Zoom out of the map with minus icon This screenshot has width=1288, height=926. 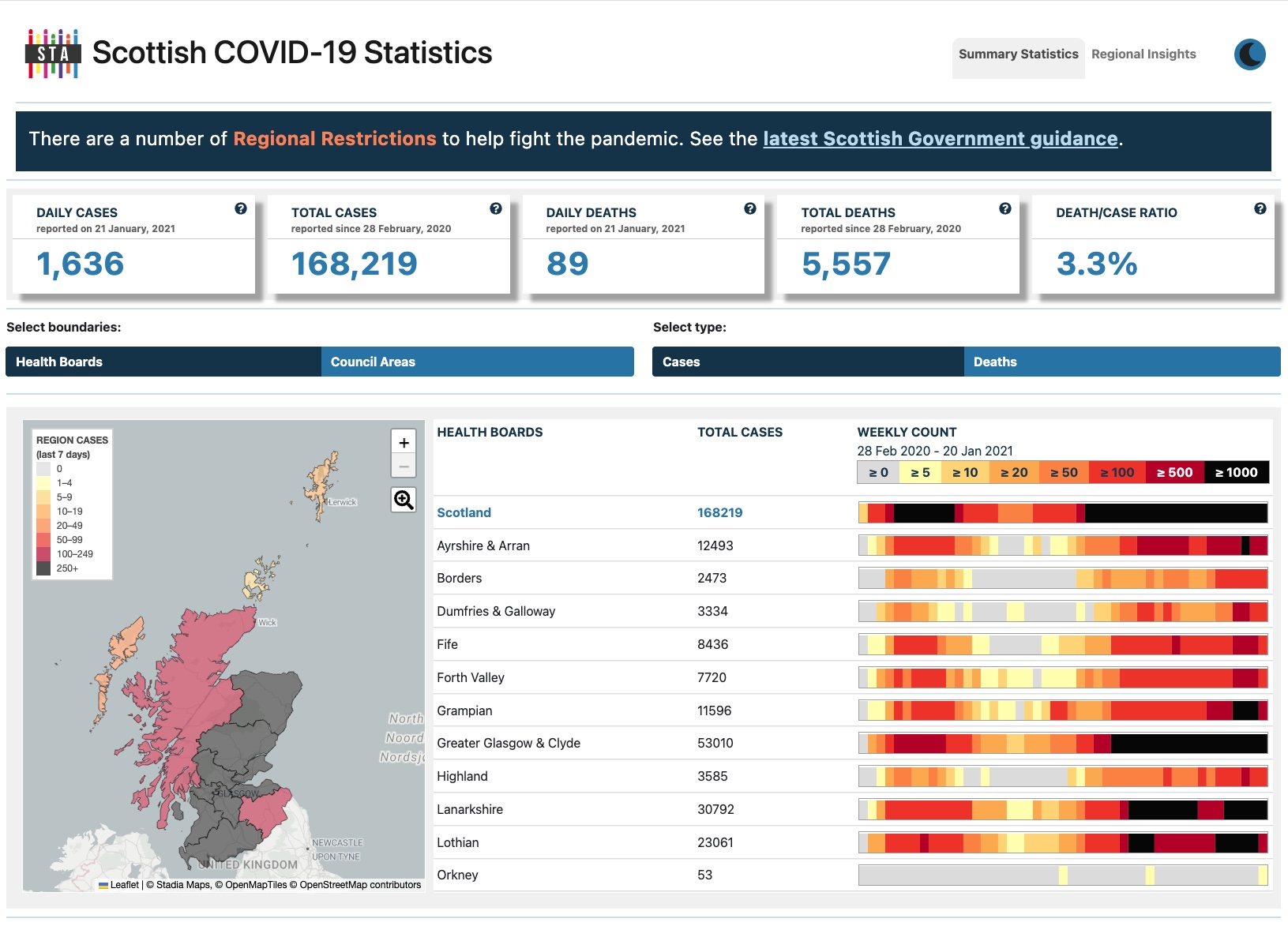pyautogui.click(x=403, y=467)
